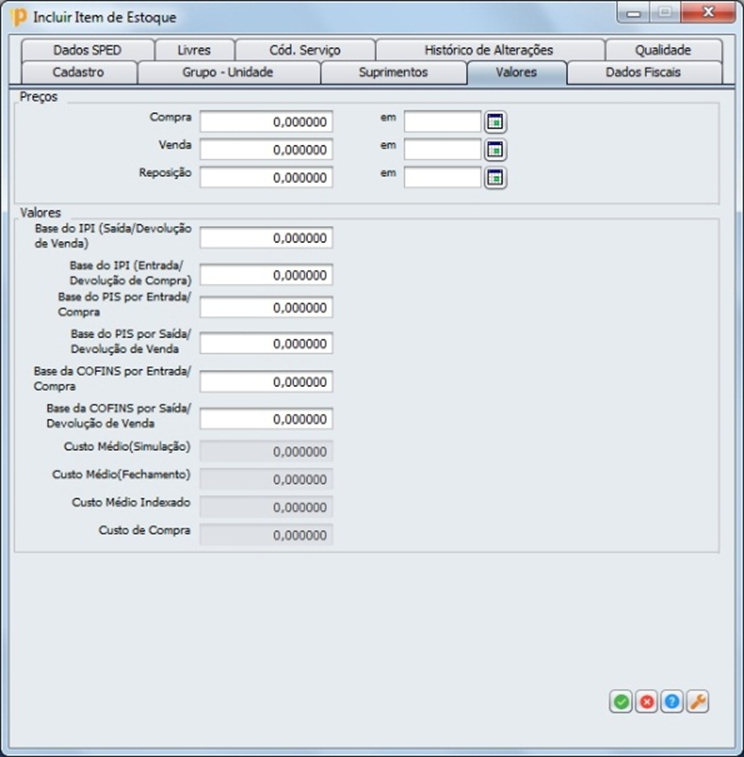
Task: Select the Suprimentos tab
Action: tap(393, 73)
